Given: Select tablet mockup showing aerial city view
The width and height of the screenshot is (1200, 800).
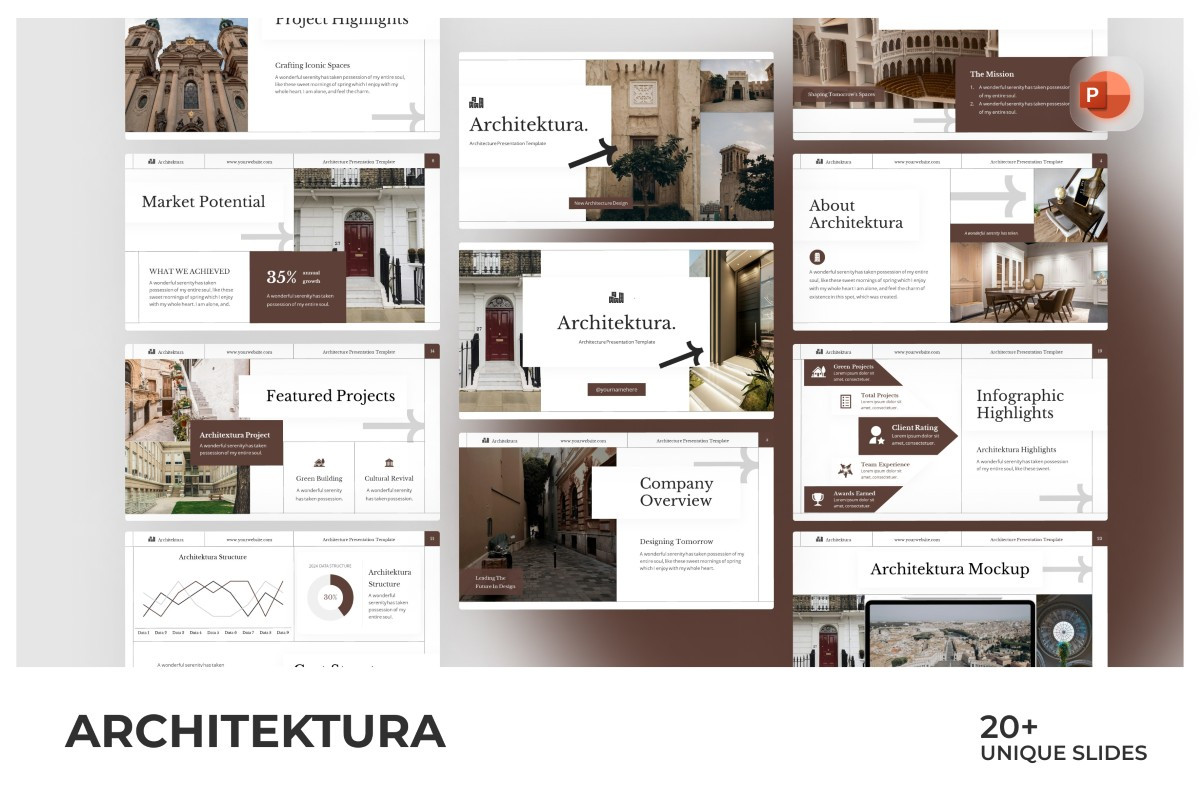Looking at the screenshot, I should 949,633.
